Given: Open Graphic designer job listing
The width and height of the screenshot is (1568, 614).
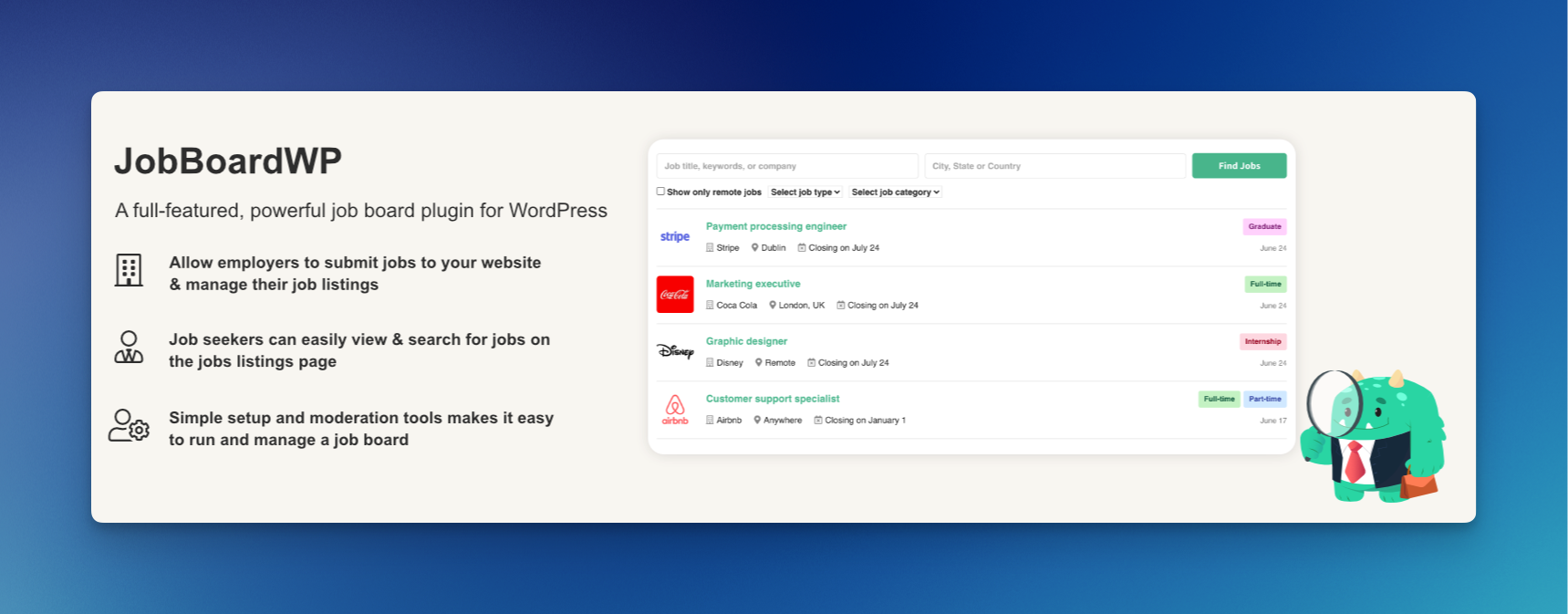Looking at the screenshot, I should [746, 341].
